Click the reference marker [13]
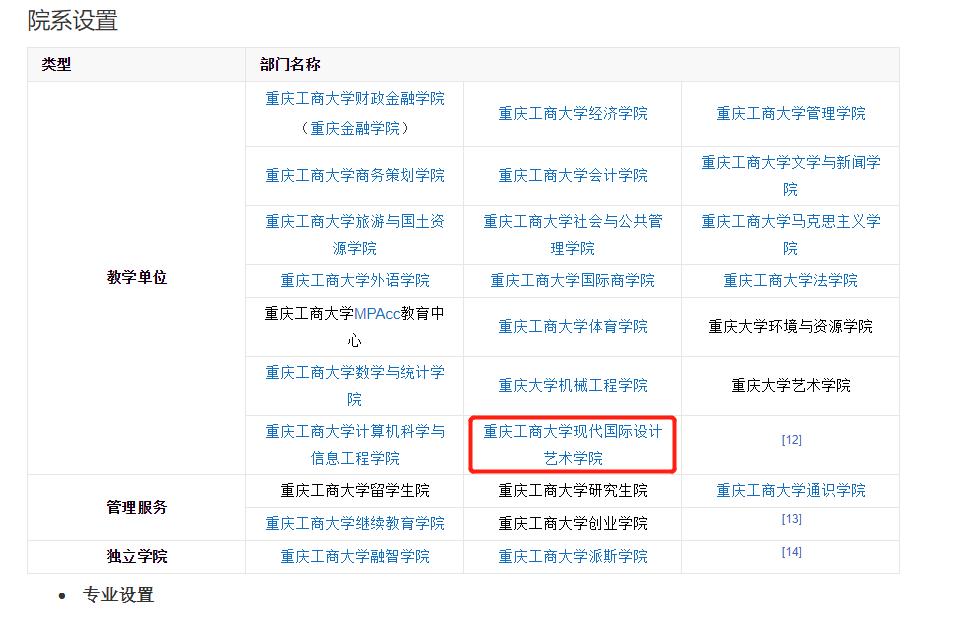Image resolution: width=973 pixels, height=618 pixels. pyautogui.click(x=791, y=519)
